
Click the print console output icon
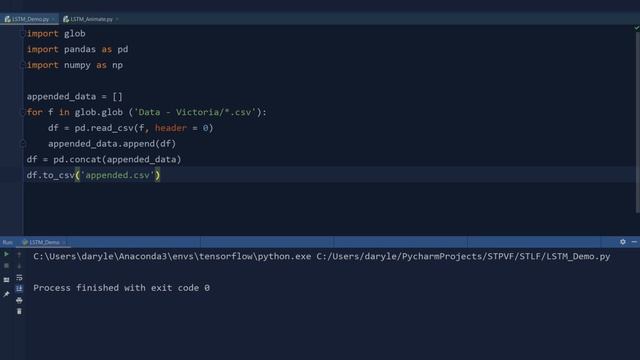click(19, 300)
